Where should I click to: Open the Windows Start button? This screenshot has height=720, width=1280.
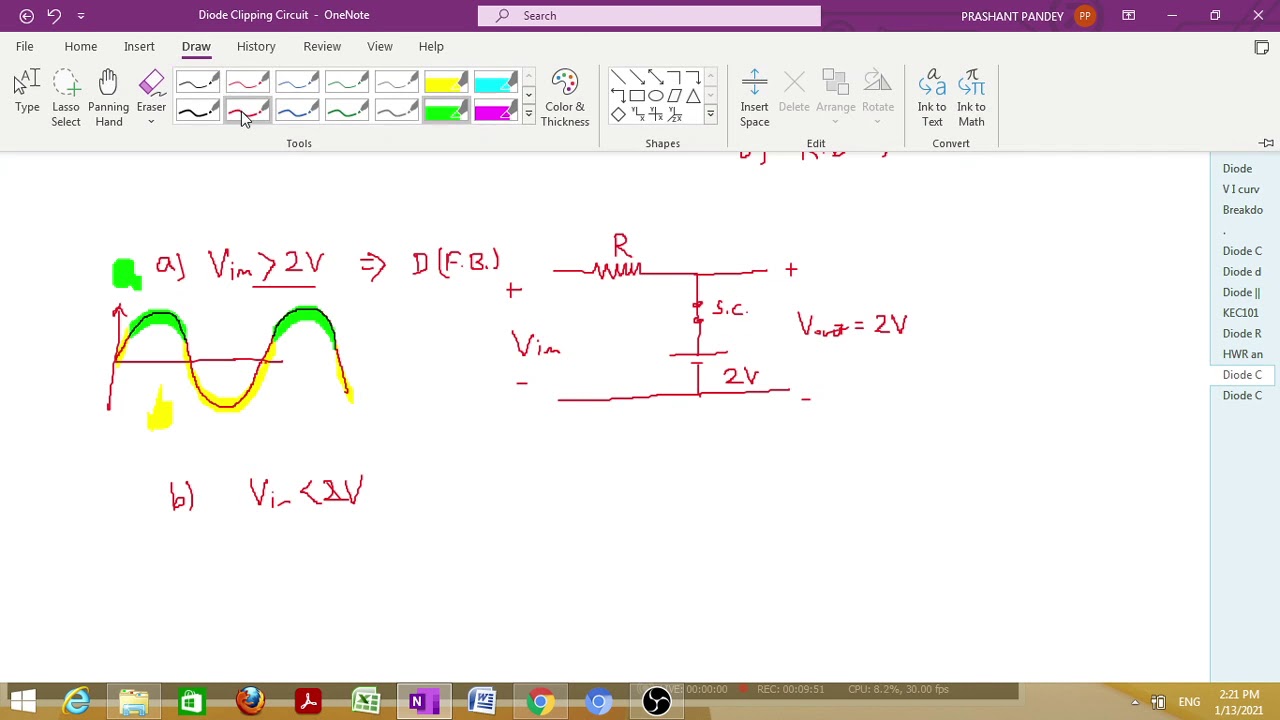click(22, 701)
